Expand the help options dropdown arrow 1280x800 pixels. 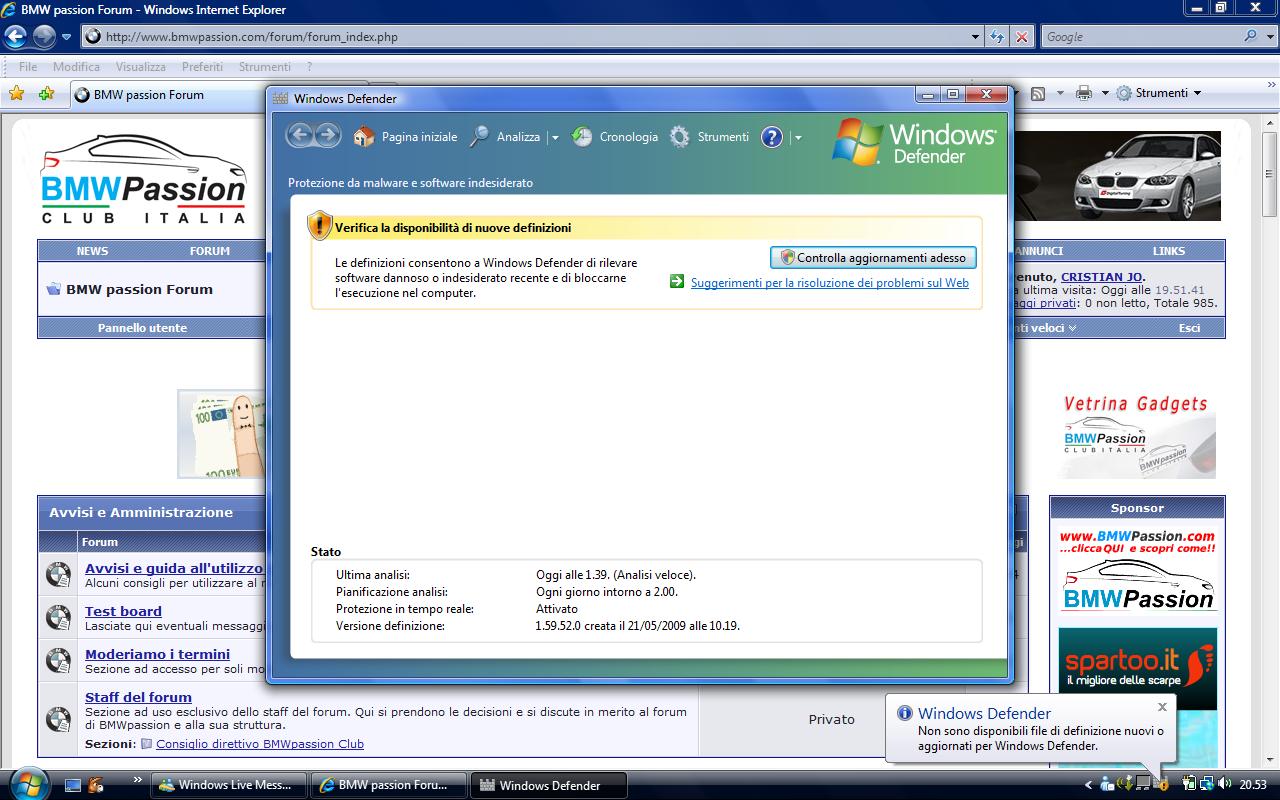click(797, 138)
